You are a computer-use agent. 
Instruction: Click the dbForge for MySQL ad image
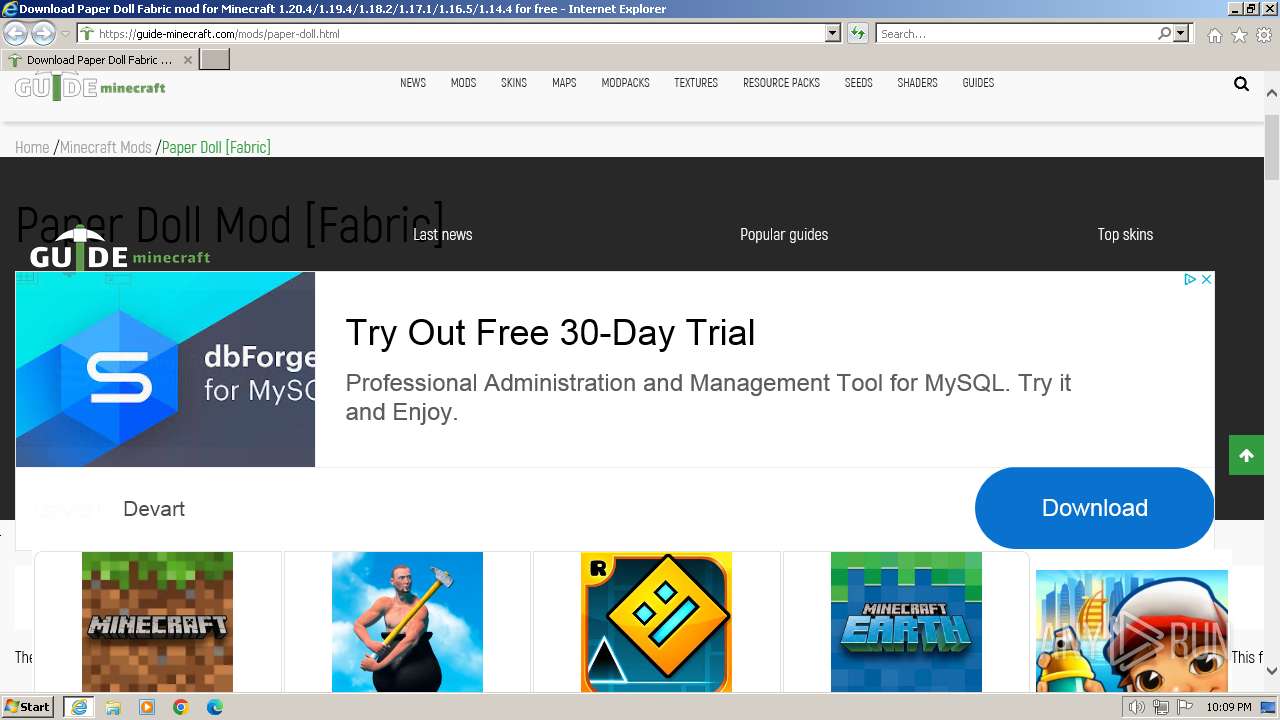(165, 369)
